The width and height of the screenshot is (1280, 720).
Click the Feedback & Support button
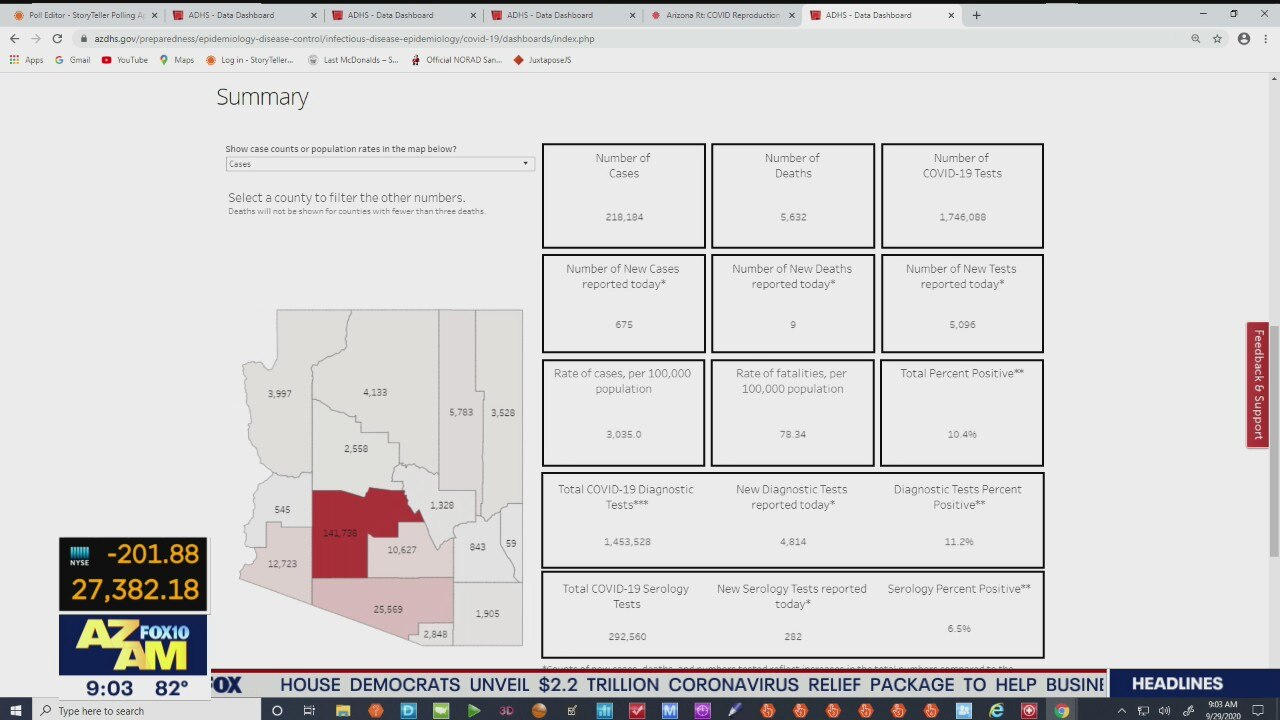click(x=1258, y=384)
